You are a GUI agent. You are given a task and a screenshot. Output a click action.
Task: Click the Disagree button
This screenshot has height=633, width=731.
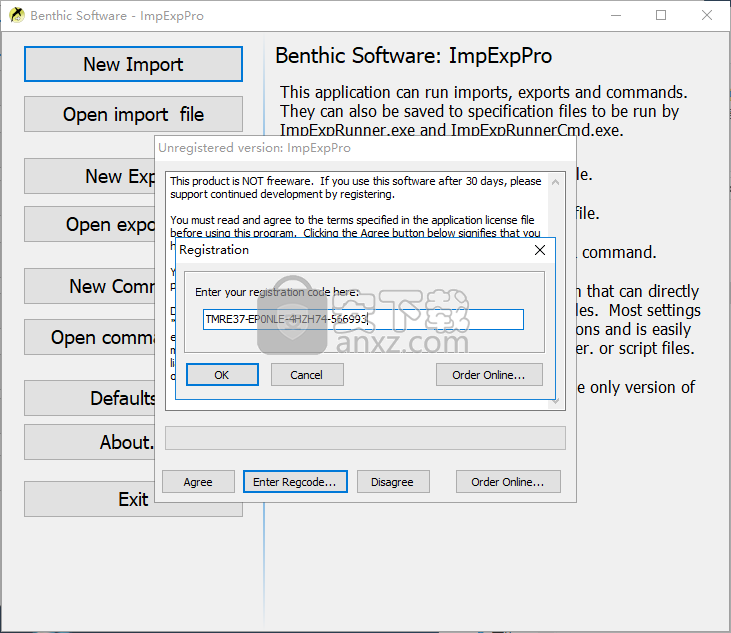pos(393,482)
